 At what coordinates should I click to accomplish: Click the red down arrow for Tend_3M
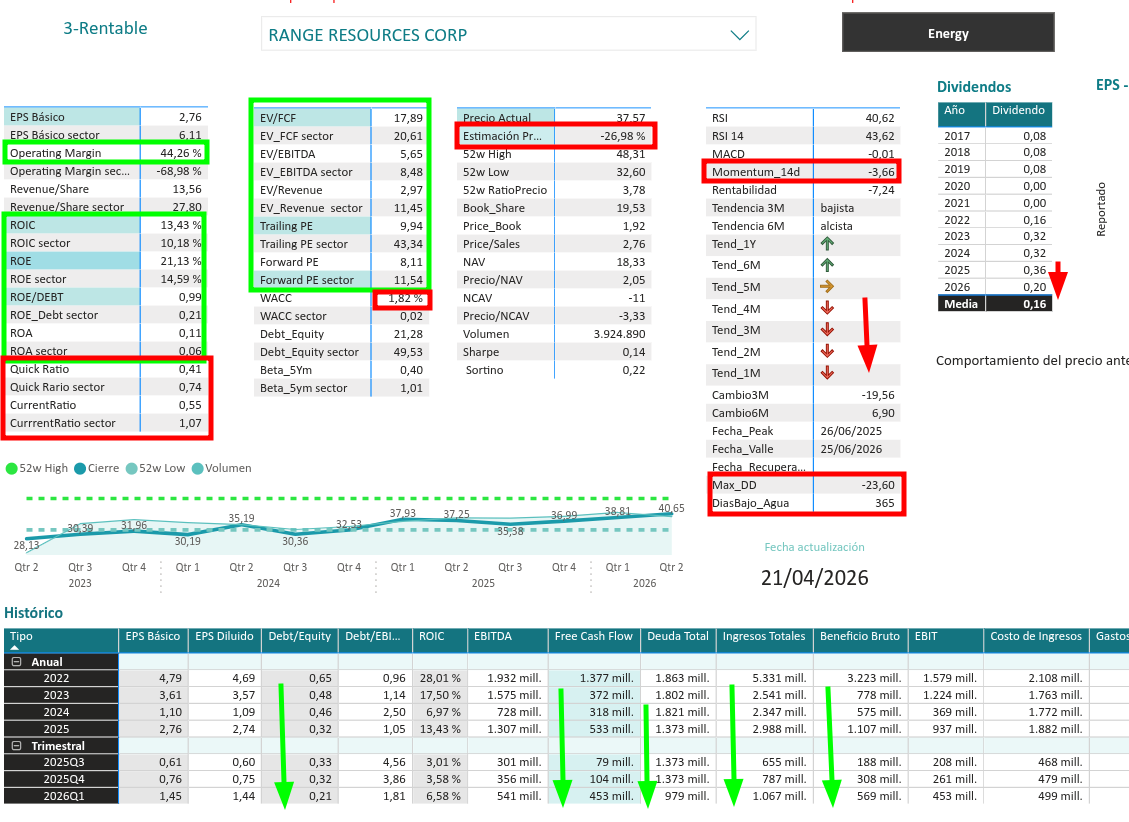coord(827,330)
